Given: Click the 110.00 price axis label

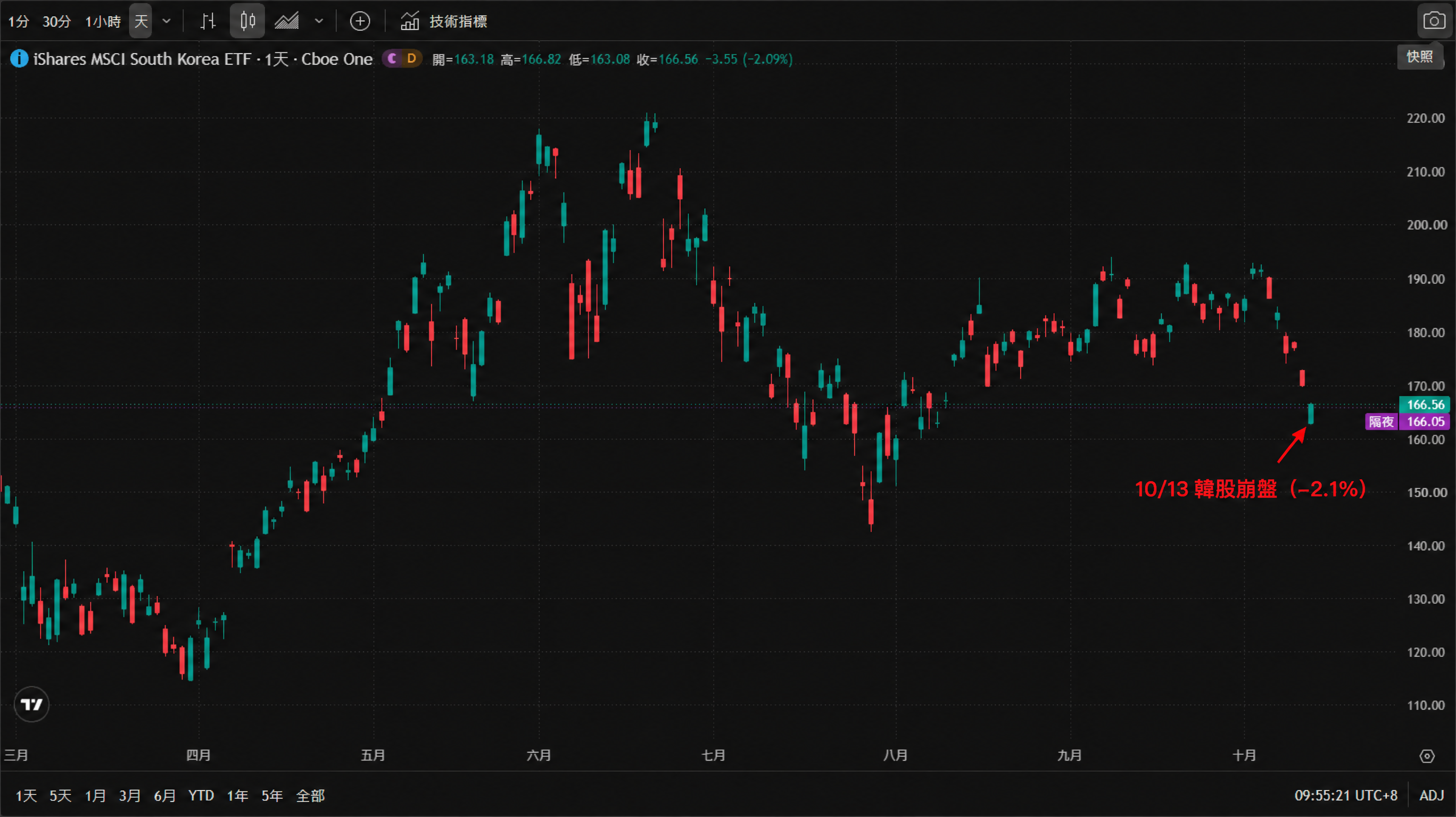Looking at the screenshot, I should (1426, 705).
